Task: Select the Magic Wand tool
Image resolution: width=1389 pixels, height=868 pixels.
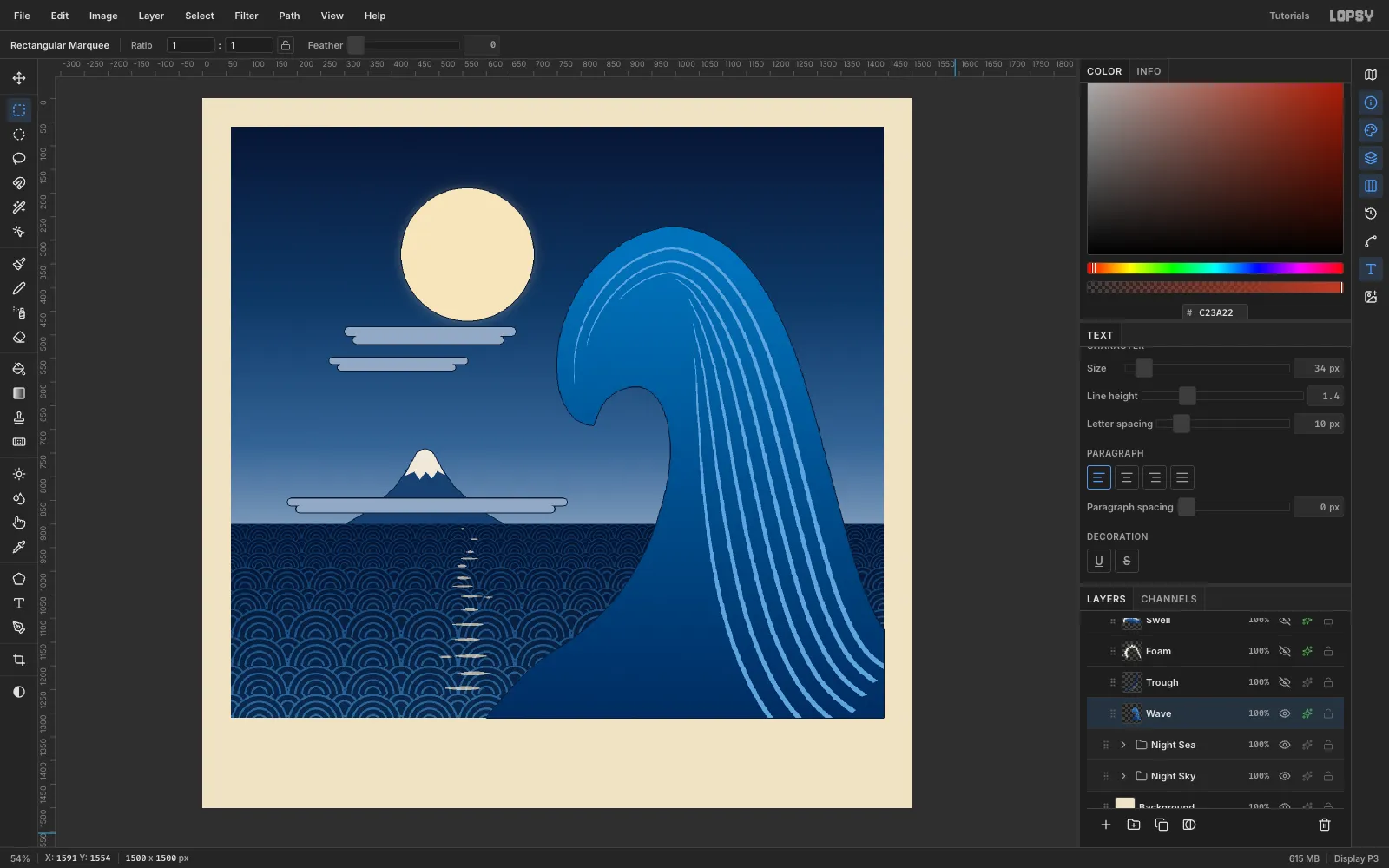Action: pyautogui.click(x=19, y=207)
